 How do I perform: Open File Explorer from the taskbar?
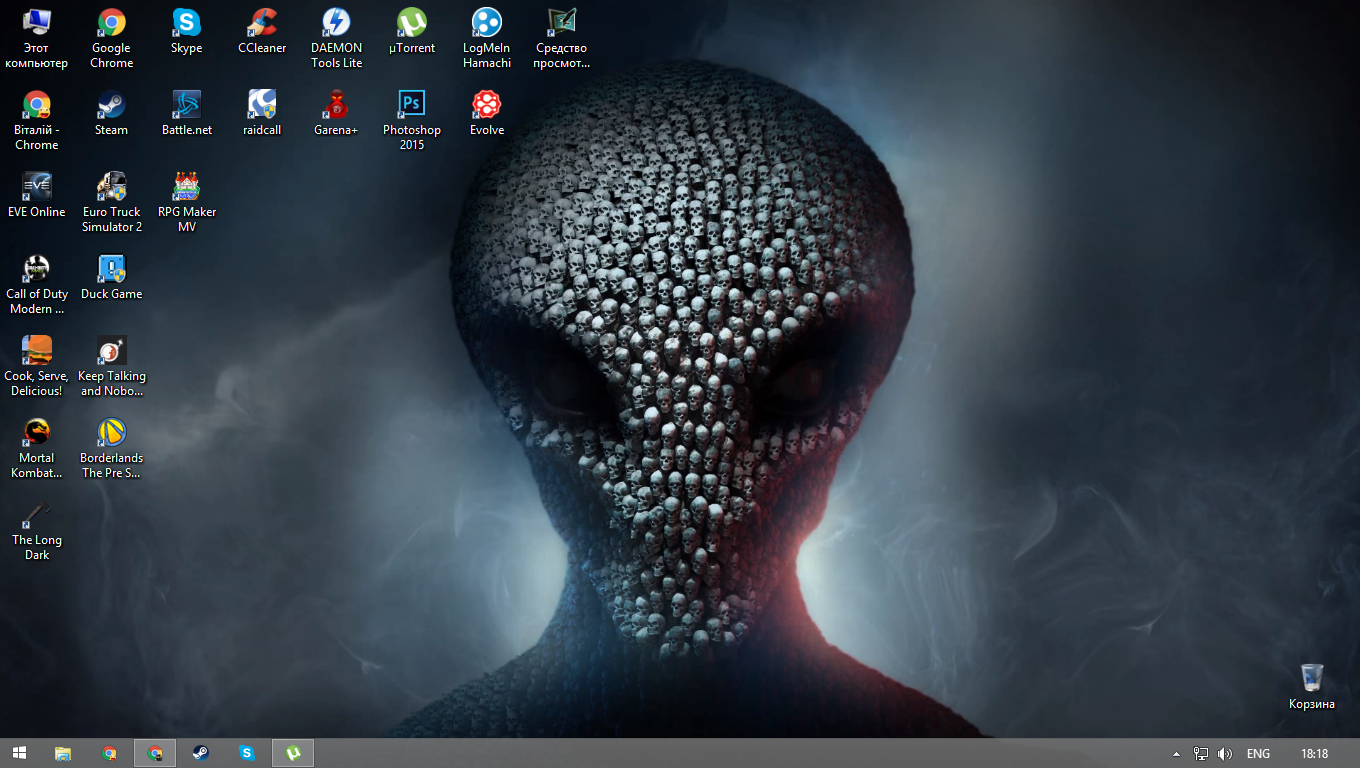point(63,753)
